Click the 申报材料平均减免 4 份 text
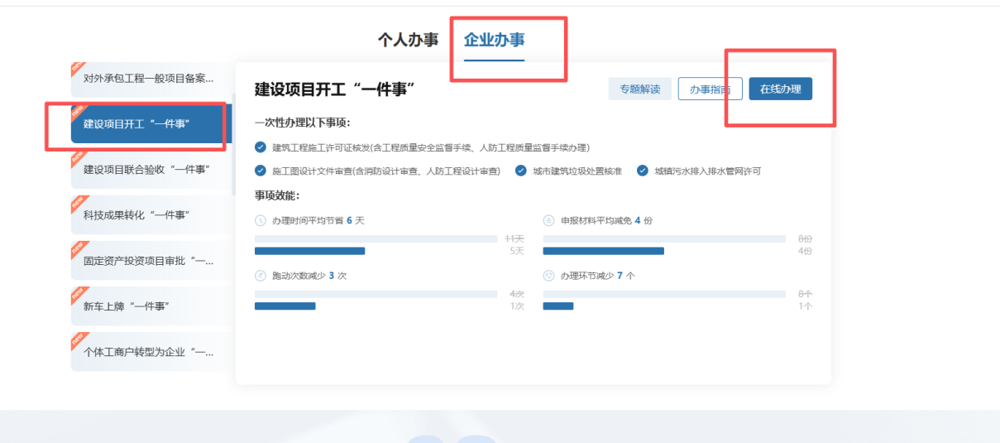1000x443 pixels. point(607,221)
